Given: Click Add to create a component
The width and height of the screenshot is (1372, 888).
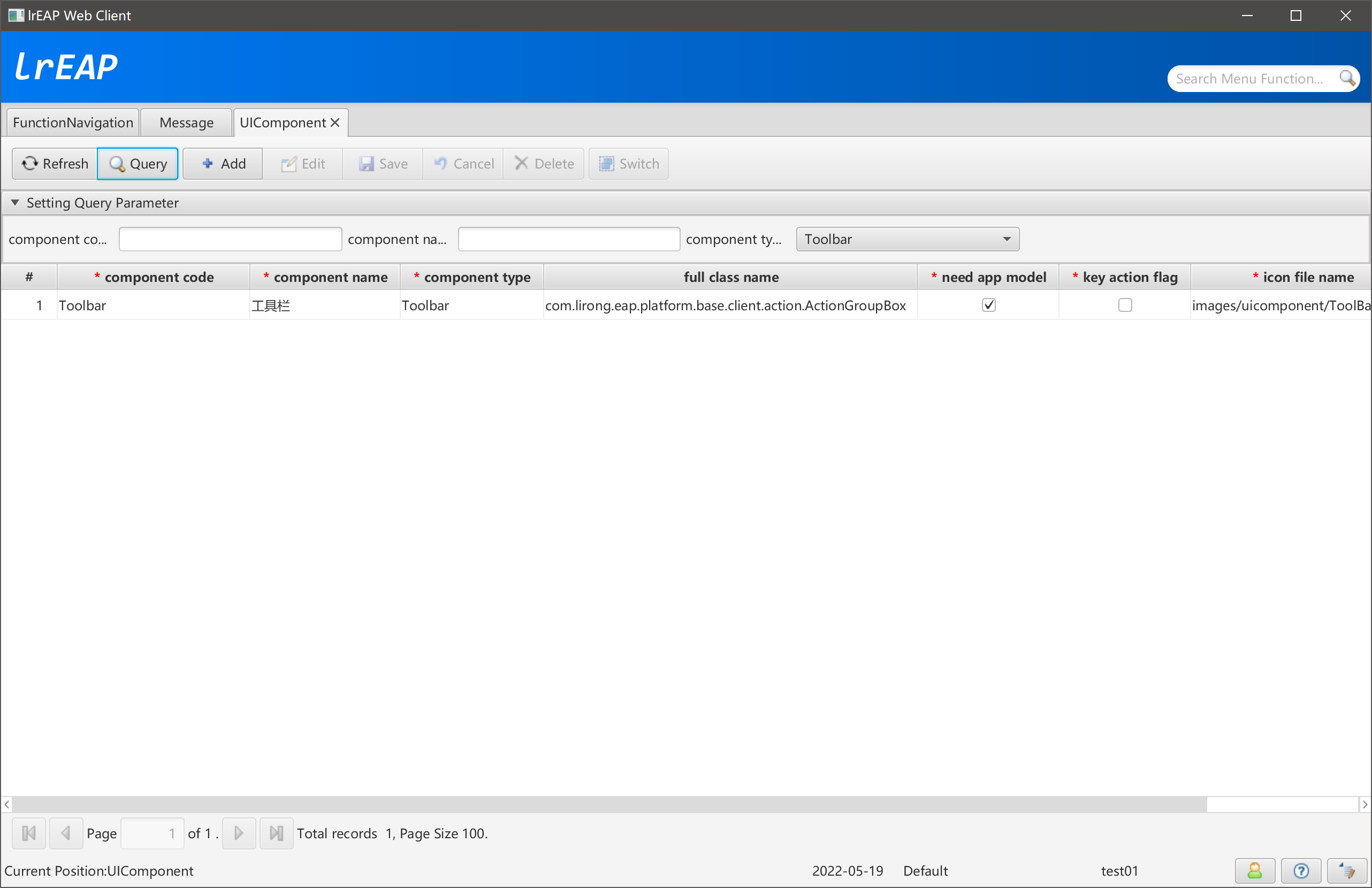Looking at the screenshot, I should point(223,164).
